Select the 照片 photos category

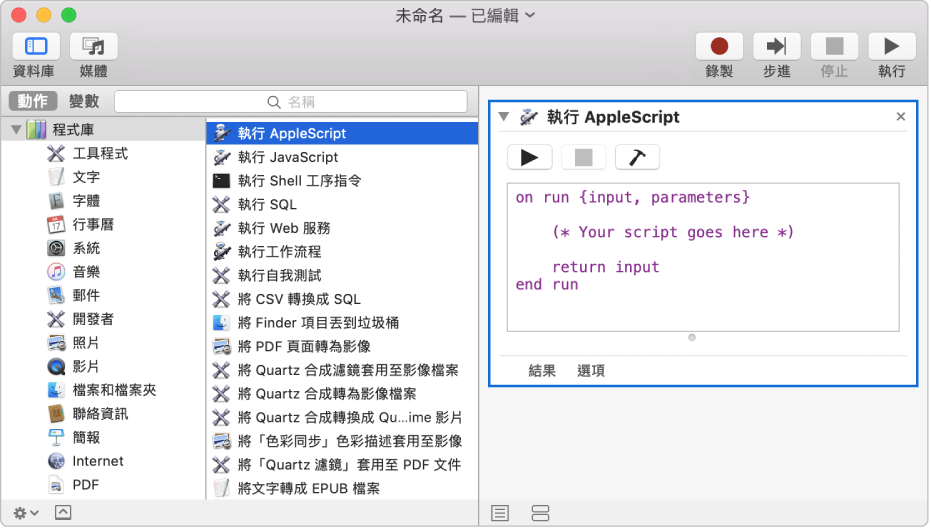pos(86,343)
